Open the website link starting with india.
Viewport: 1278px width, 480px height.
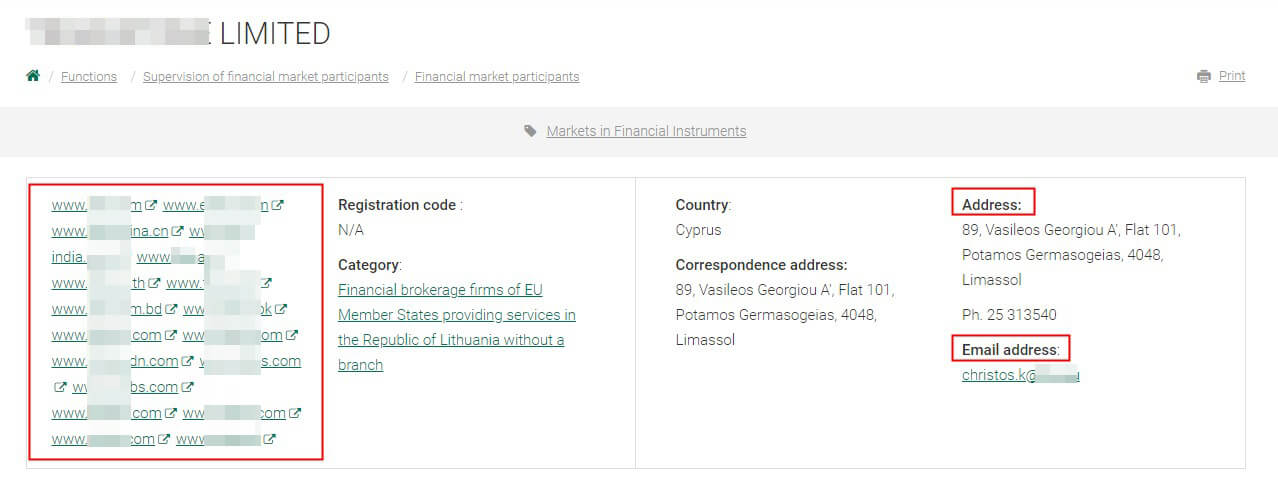pos(68,257)
